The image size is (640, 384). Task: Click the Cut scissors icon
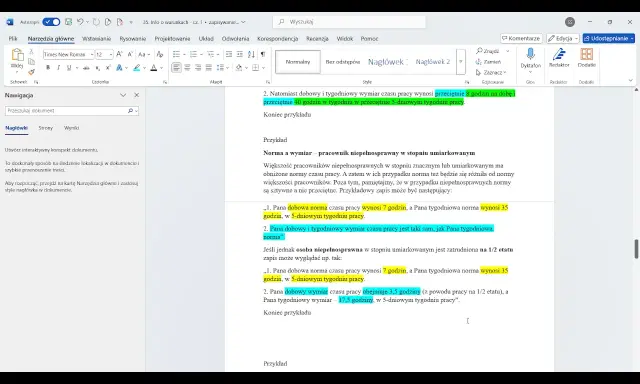[31, 52]
